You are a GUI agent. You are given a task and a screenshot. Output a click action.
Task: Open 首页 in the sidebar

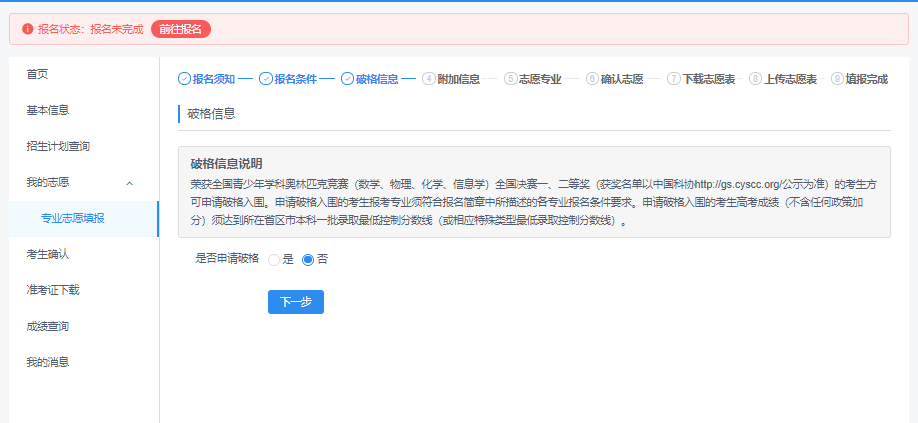[38, 74]
